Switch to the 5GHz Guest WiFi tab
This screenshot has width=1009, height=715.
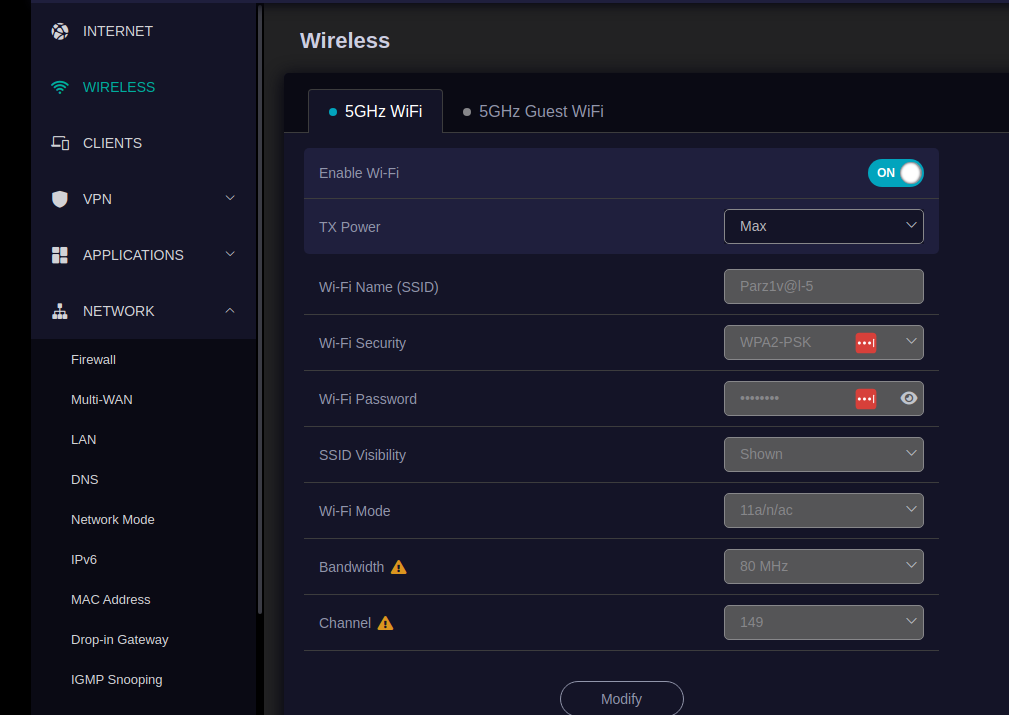(533, 111)
